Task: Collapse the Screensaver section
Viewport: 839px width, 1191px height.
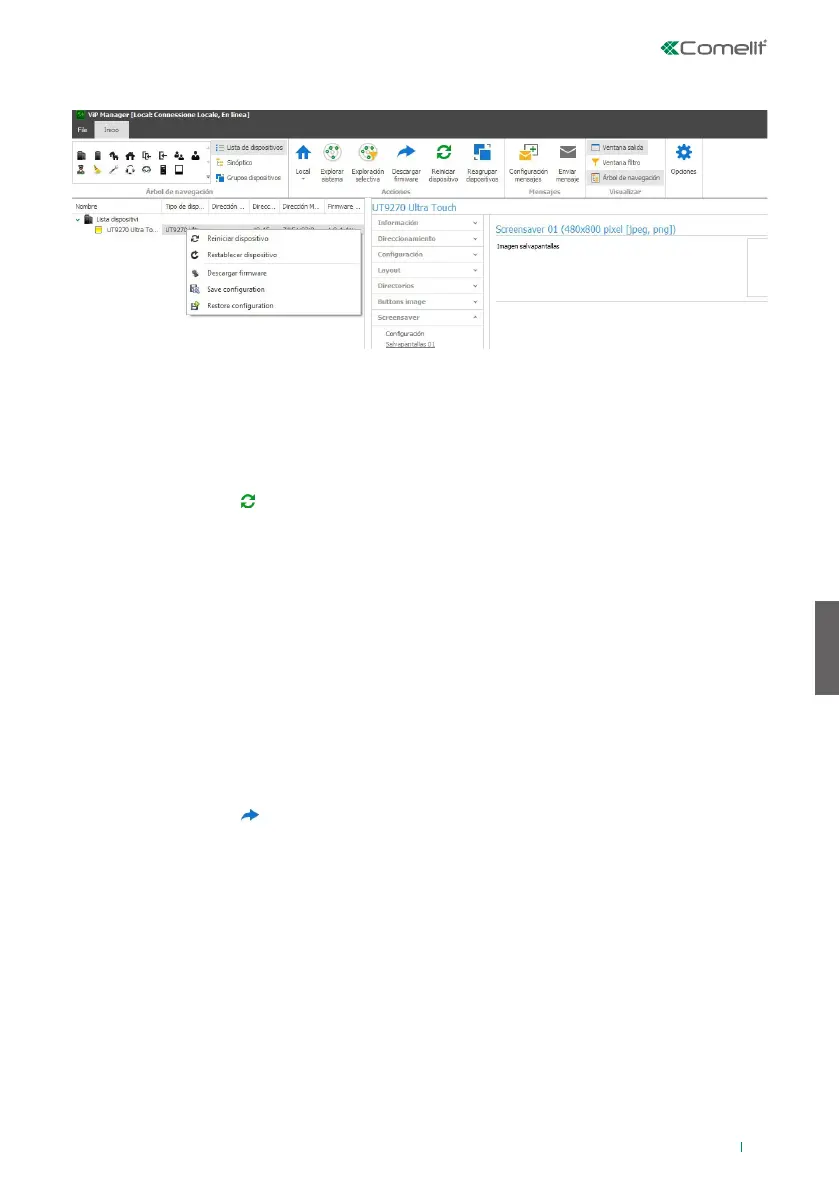Action: [x=427, y=317]
